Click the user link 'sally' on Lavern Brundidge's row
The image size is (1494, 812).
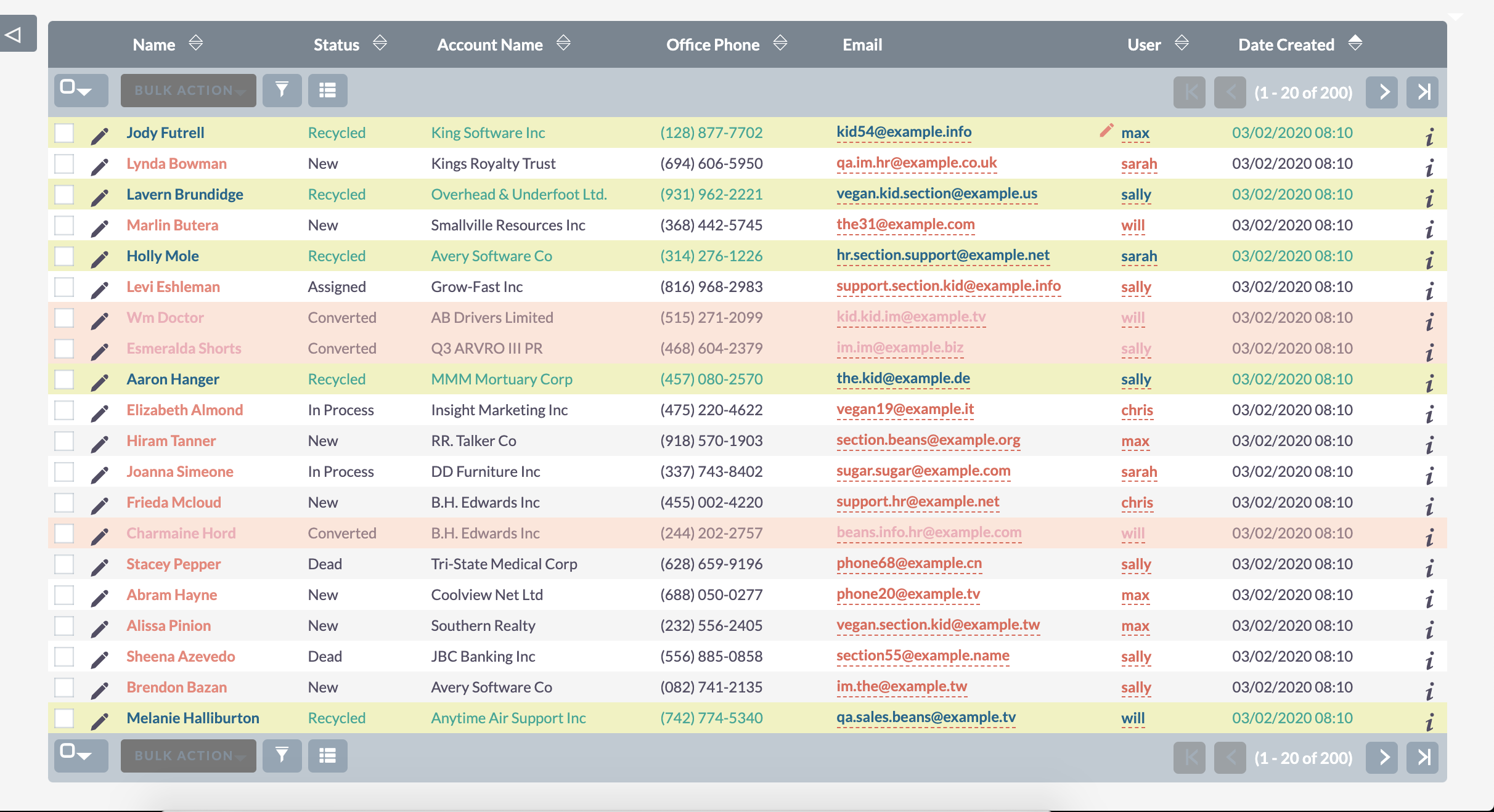(x=1136, y=194)
